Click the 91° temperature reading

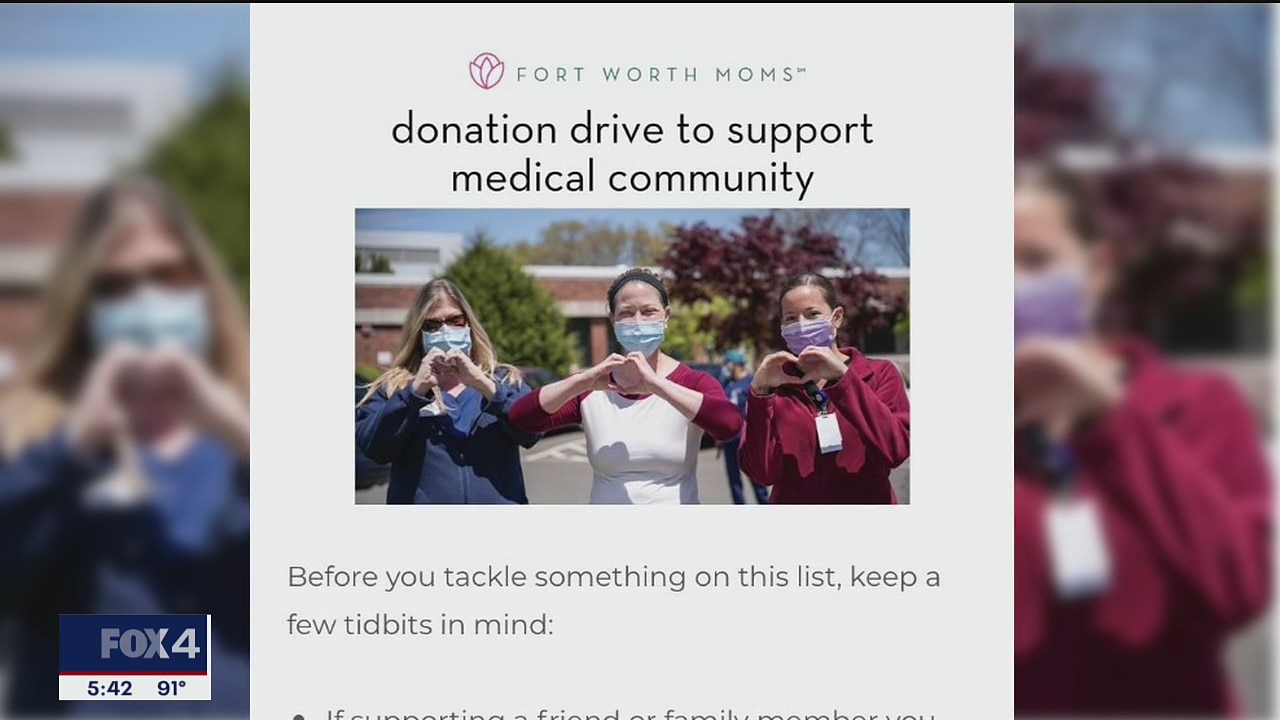tap(171, 688)
